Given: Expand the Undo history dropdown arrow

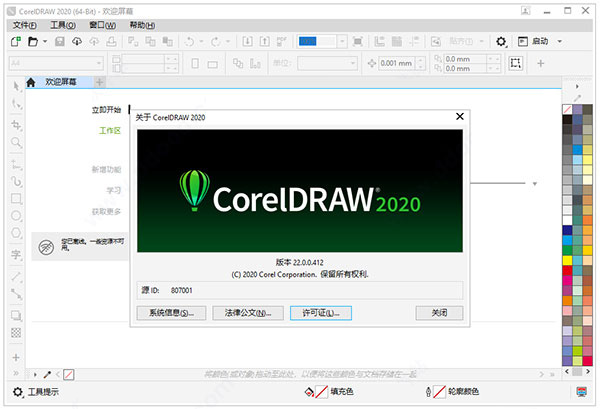Looking at the screenshot, I should (201, 41).
